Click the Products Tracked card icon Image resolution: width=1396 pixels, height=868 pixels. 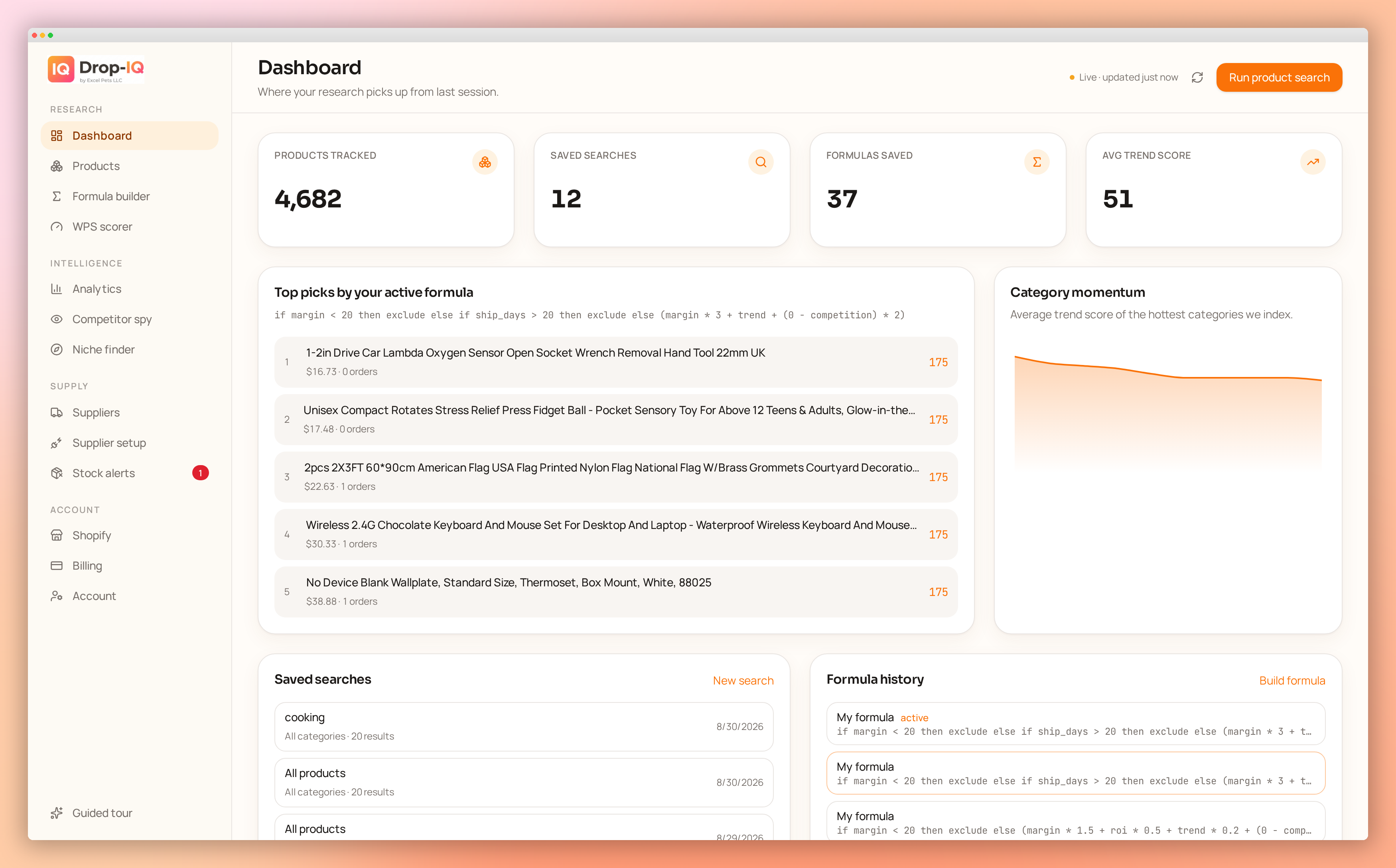coord(485,162)
